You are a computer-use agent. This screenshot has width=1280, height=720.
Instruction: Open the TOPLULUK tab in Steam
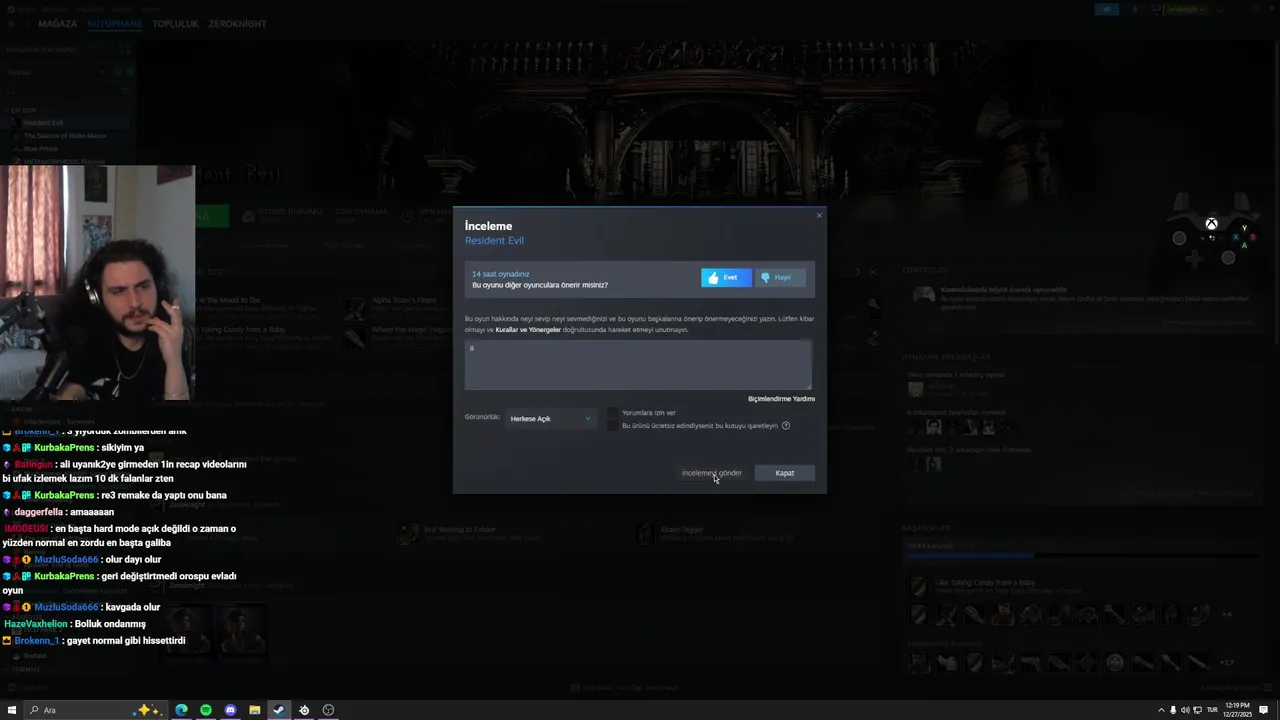(175, 24)
